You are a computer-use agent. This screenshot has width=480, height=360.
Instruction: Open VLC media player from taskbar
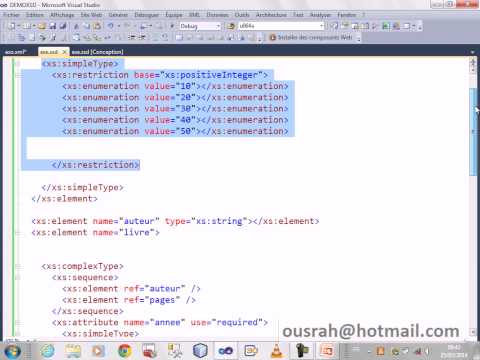pos(277,351)
